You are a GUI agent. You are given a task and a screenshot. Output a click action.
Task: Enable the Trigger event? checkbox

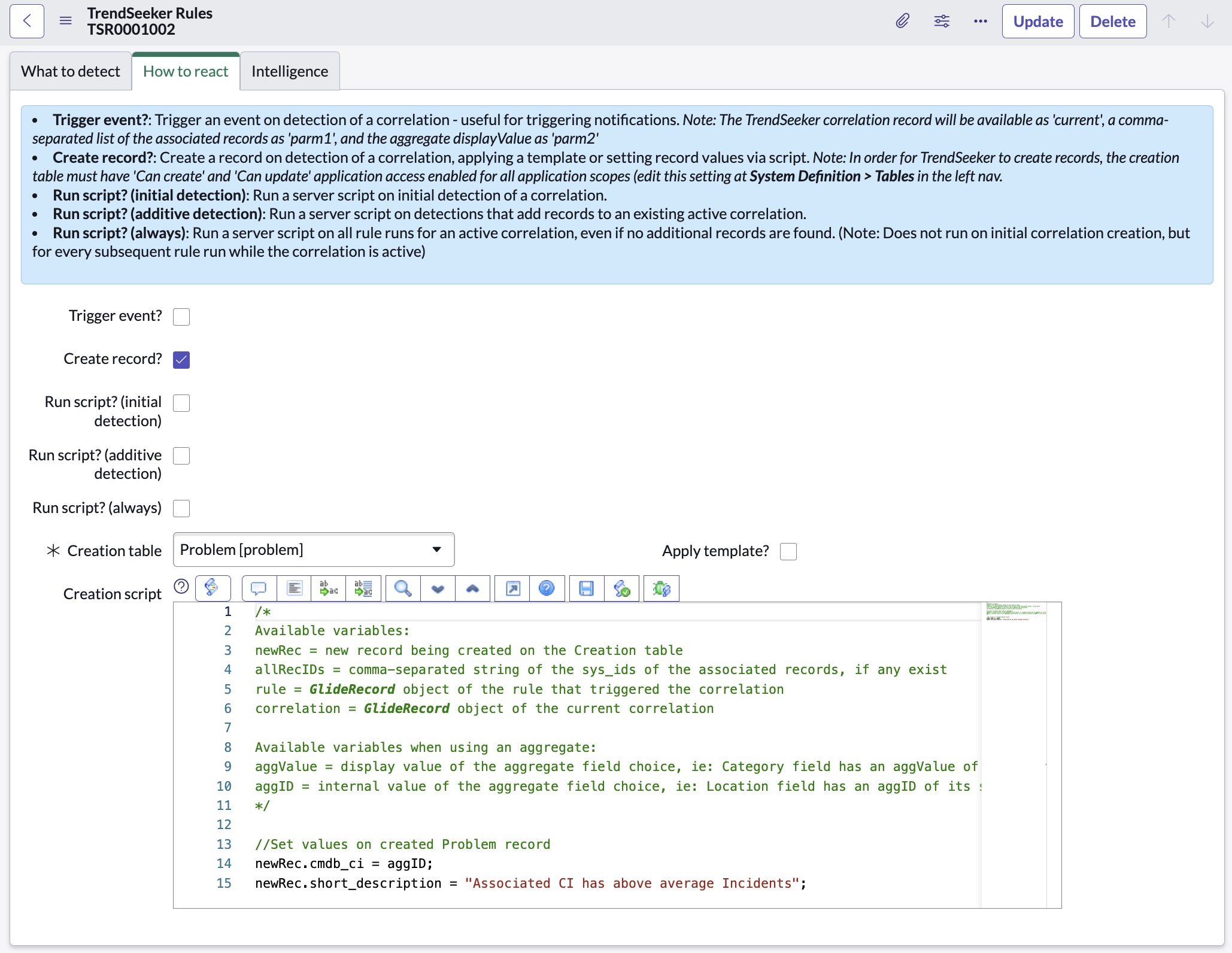click(x=181, y=317)
